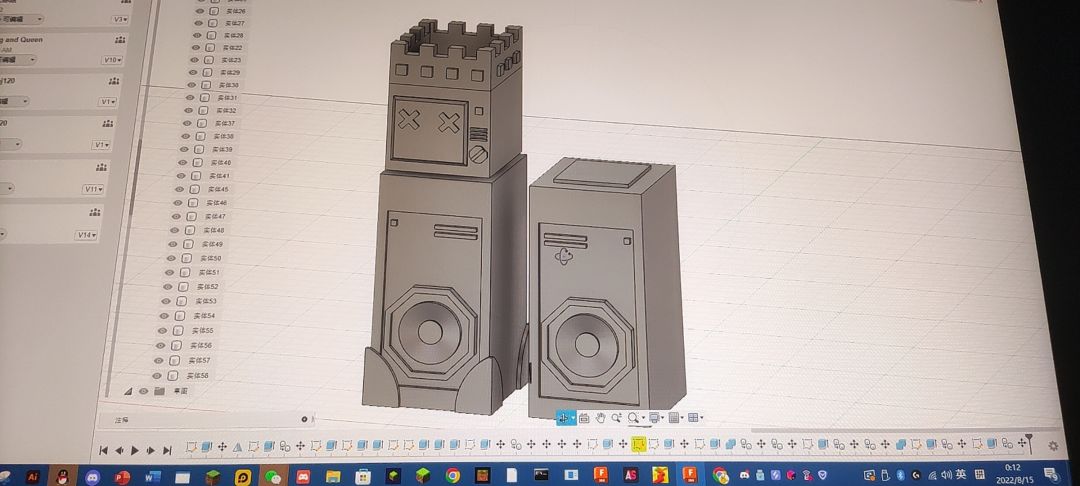1080x486 pixels.
Task: Select body 实体56 in browser
Action: [202, 345]
